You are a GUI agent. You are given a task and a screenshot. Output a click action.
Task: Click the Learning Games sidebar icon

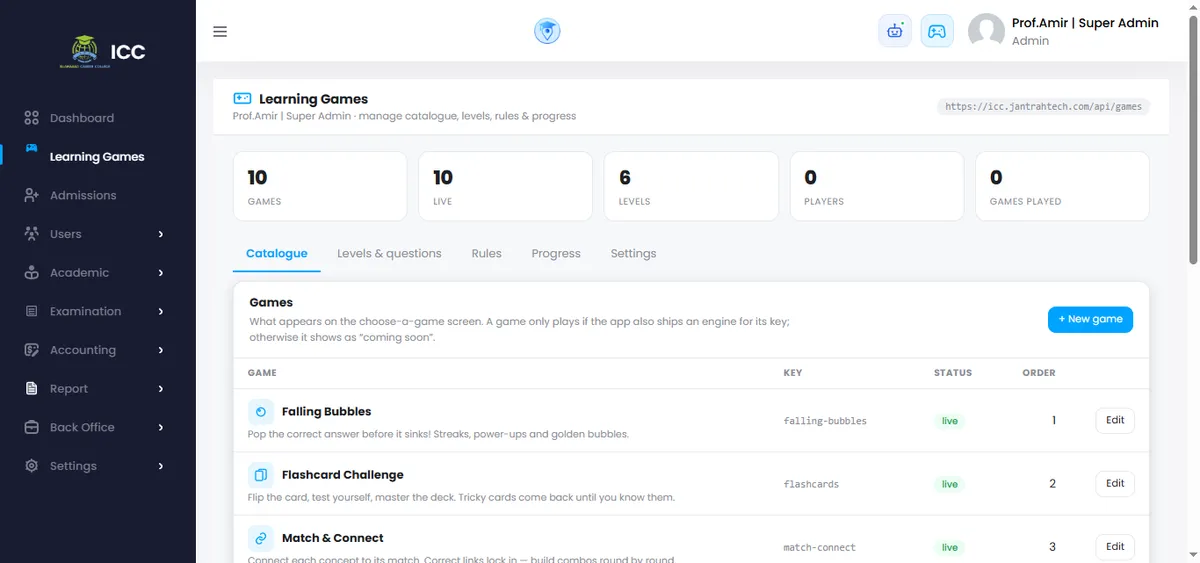(x=31, y=148)
